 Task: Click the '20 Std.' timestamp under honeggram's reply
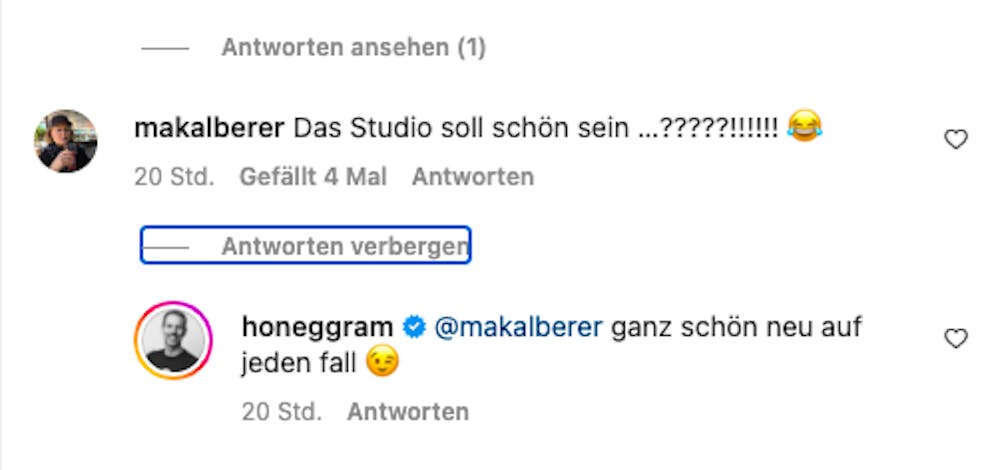[x=281, y=411]
